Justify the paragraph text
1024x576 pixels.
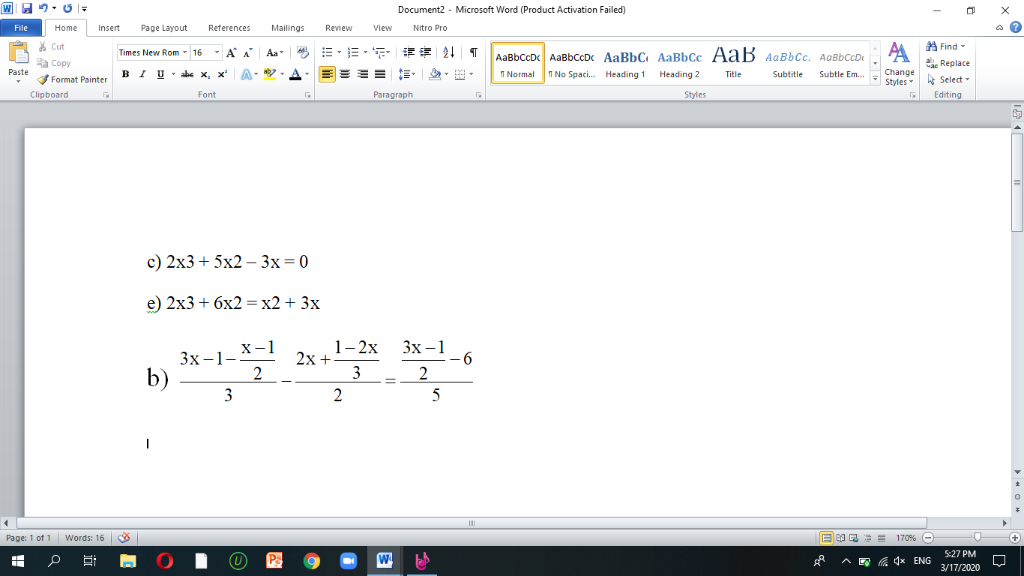click(x=380, y=74)
